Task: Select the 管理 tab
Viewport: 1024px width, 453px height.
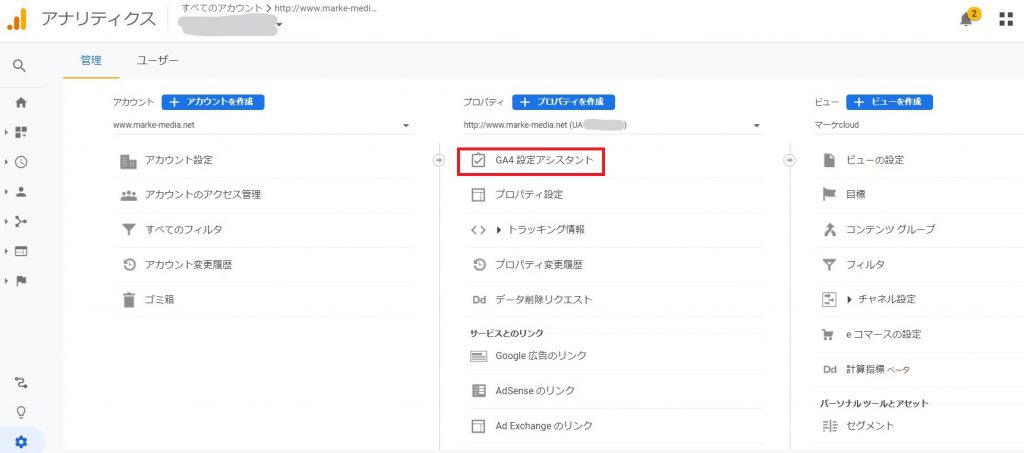Action: coord(90,61)
